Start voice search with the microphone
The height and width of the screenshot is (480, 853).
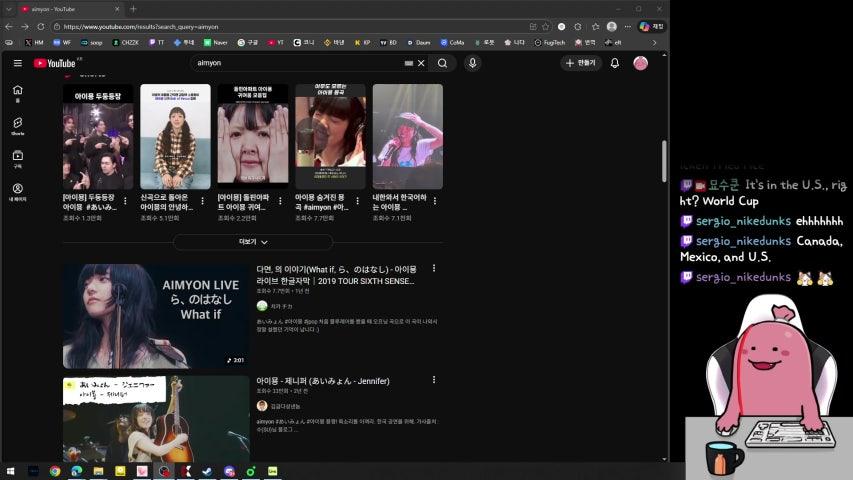click(473, 63)
